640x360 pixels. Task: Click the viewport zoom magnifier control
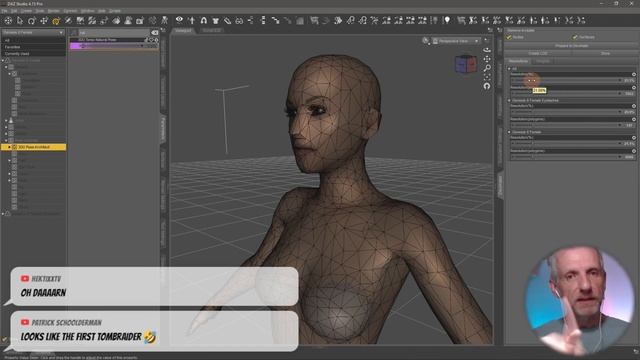[487, 68]
